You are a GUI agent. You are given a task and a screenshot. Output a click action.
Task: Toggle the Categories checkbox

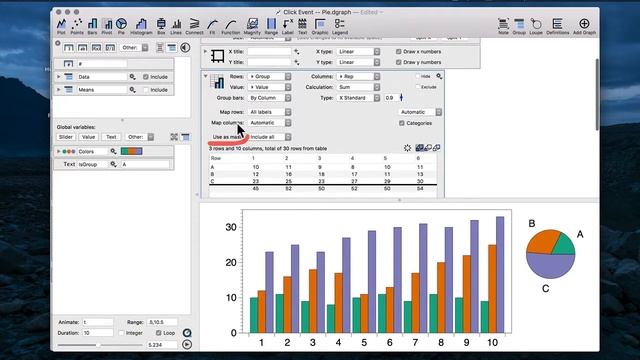tap(402, 123)
